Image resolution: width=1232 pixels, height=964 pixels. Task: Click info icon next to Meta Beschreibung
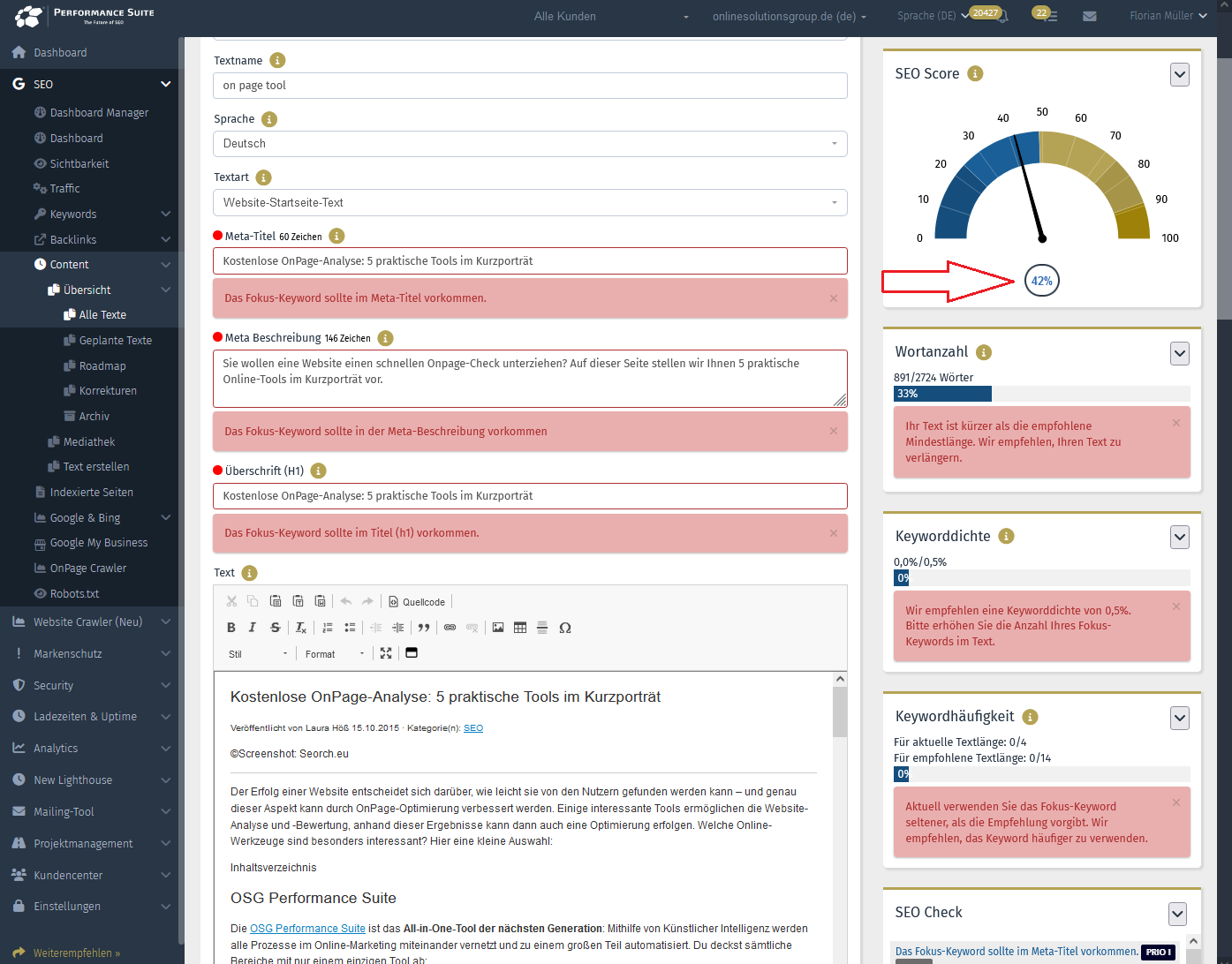(385, 338)
